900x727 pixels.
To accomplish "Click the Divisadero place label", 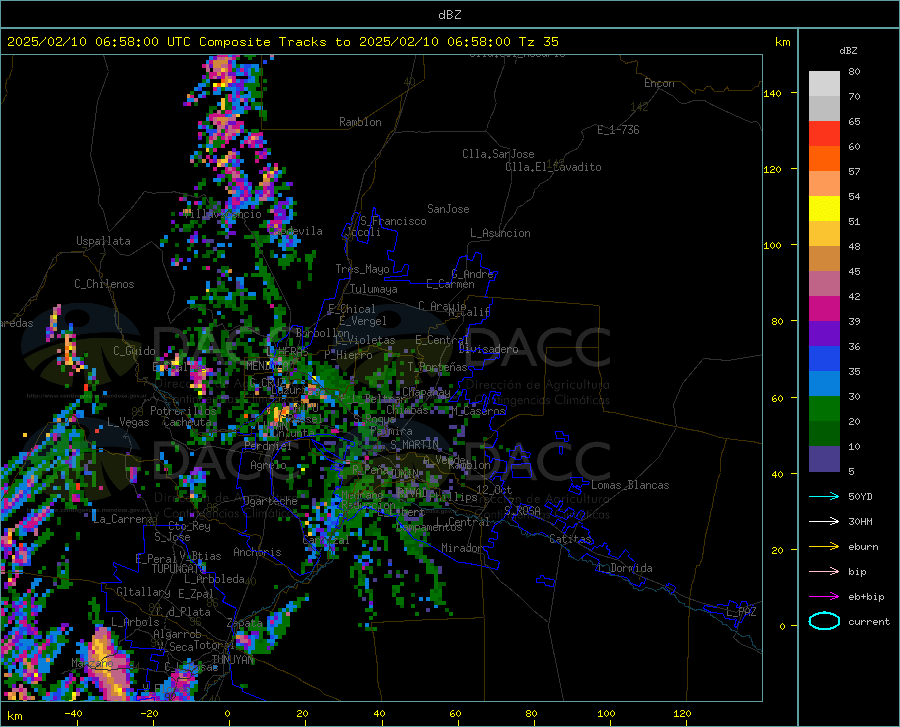I will [488, 349].
